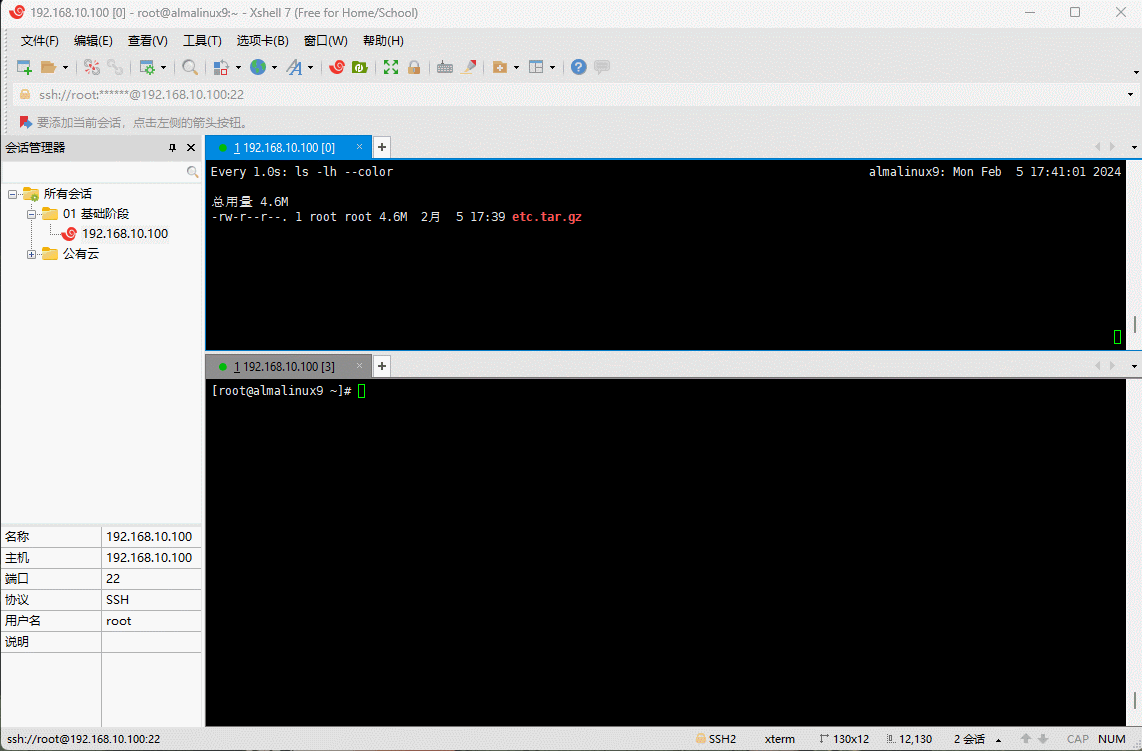Image resolution: width=1142 pixels, height=751 pixels.
Task: Add a new tab in upper pane
Action: pyautogui.click(x=381, y=147)
